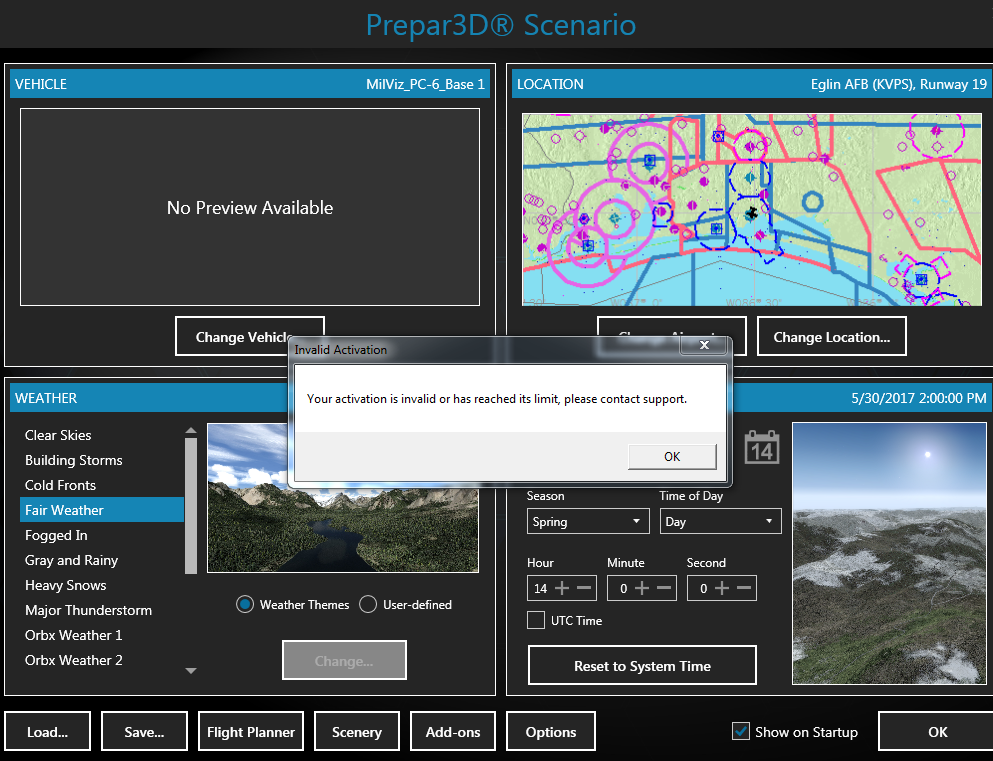This screenshot has height=761, width=993.
Task: Click the time of day preview image
Action: tap(889, 553)
